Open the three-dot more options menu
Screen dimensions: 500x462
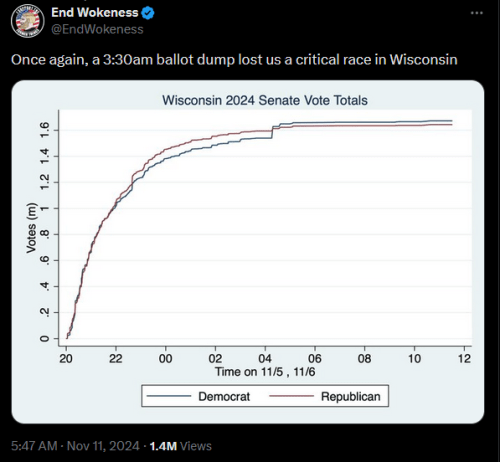[x=477, y=13]
